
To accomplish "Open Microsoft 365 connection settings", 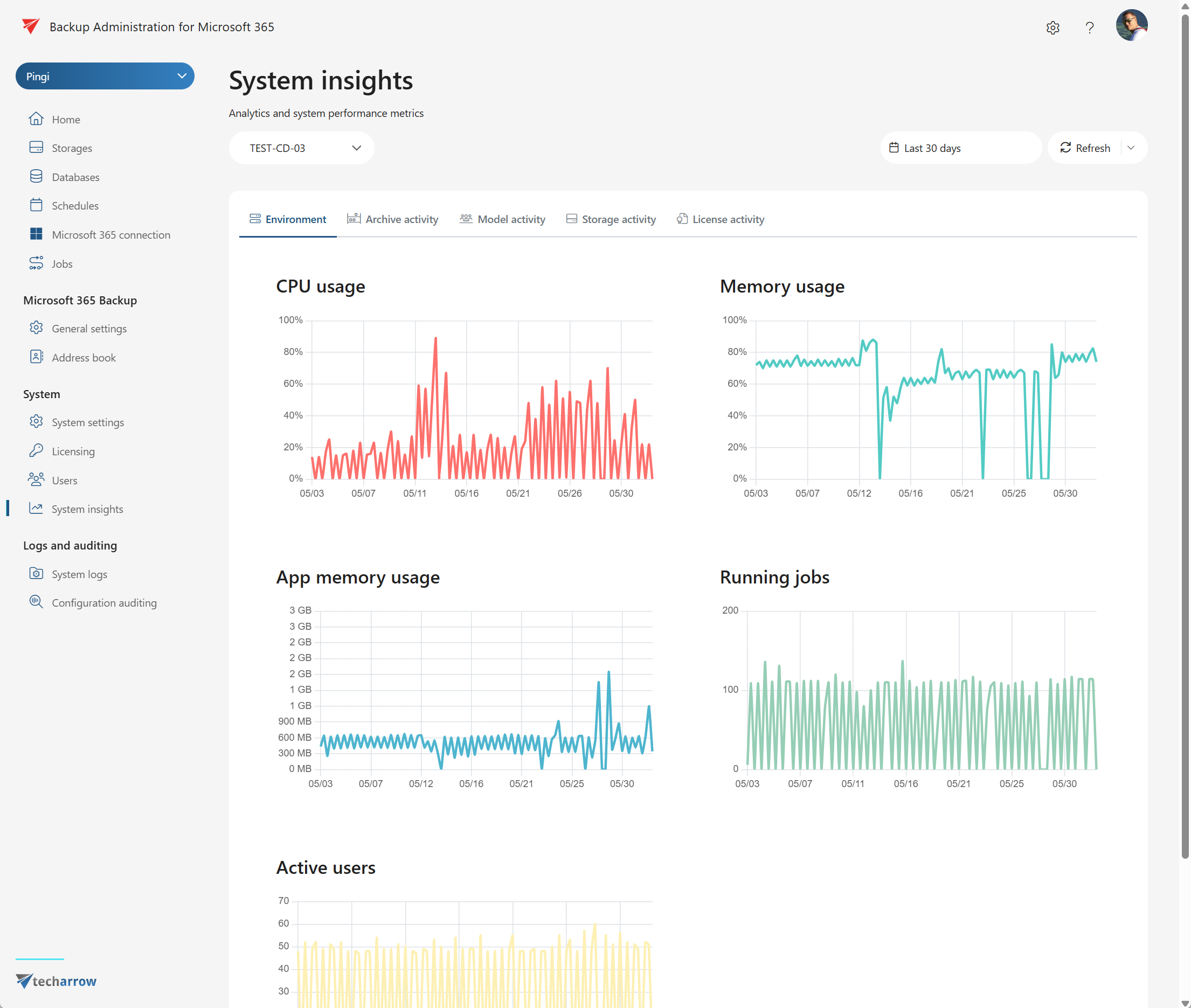I will pyautogui.click(x=110, y=234).
